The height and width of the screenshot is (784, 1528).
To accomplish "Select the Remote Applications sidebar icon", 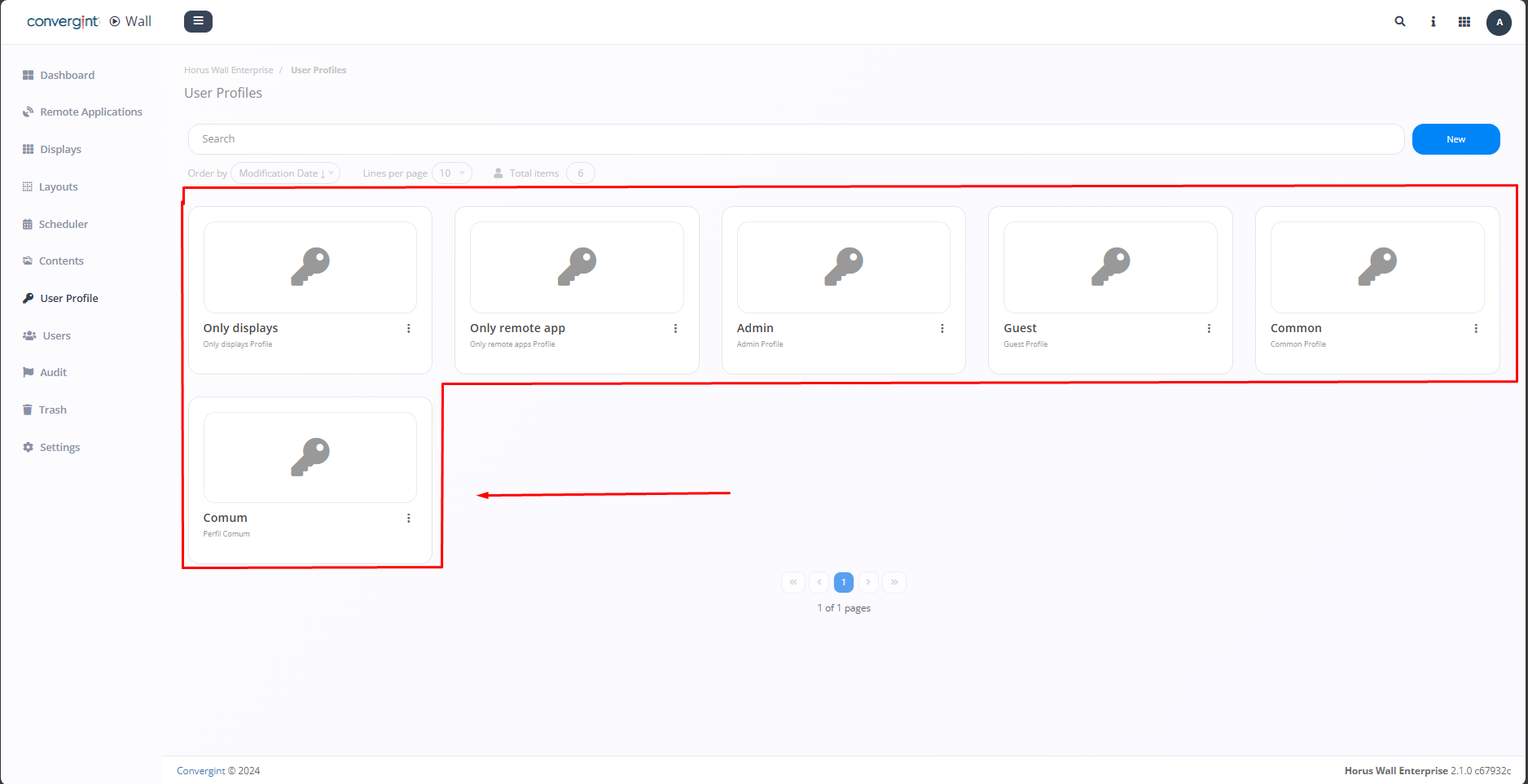I will pos(28,112).
